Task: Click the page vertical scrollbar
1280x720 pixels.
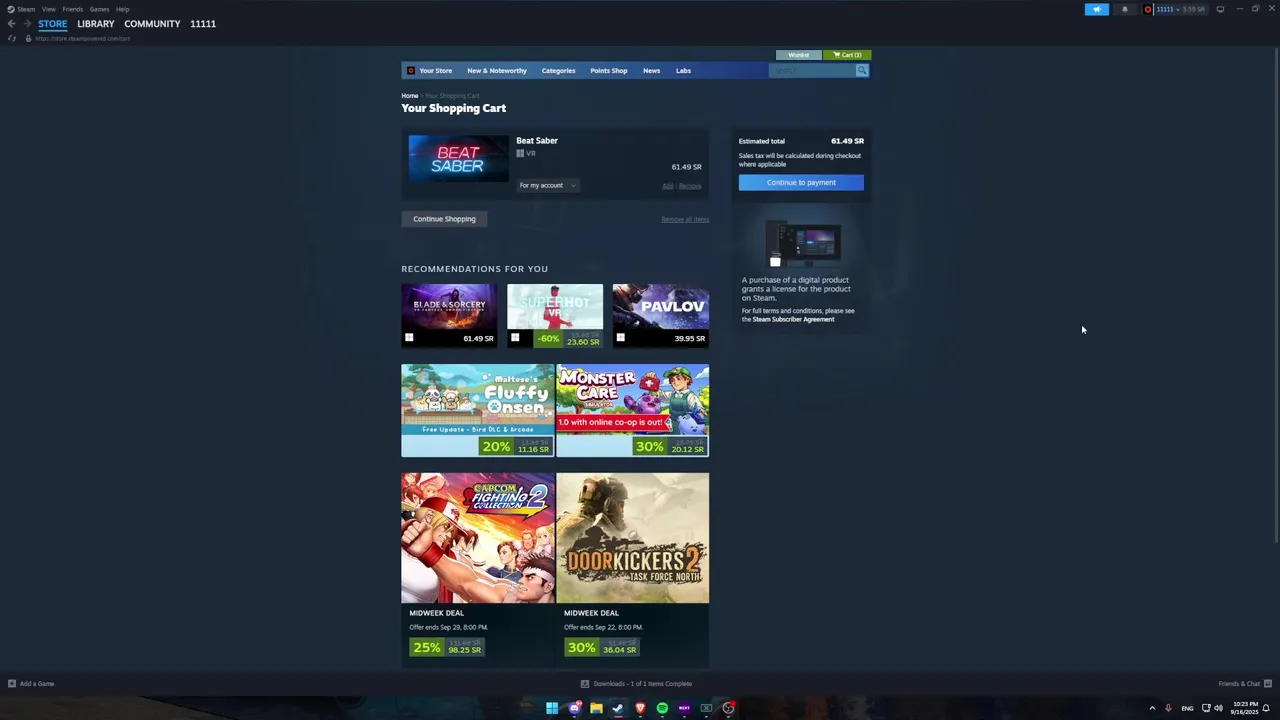Action: click(1276, 295)
